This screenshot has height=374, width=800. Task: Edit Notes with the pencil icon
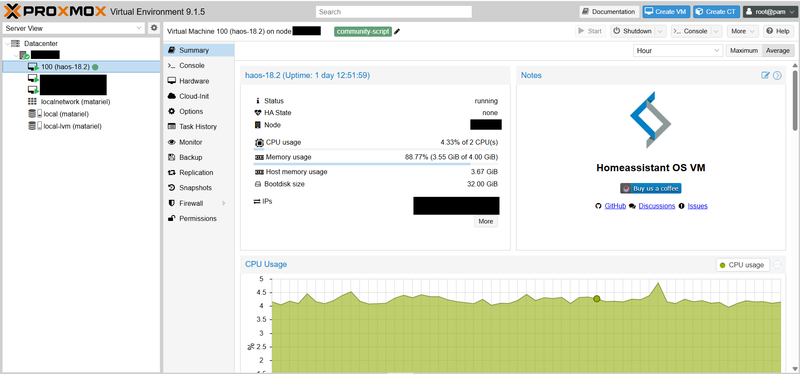[x=765, y=76]
